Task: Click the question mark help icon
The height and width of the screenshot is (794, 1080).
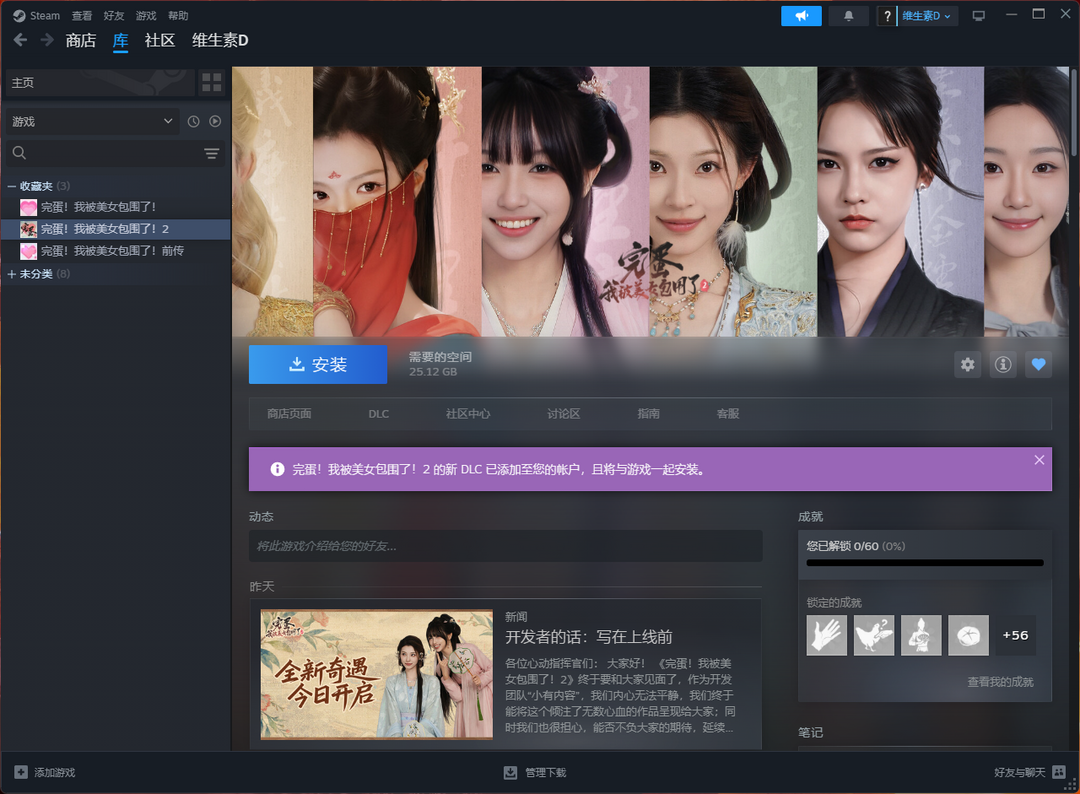Action: tap(887, 16)
